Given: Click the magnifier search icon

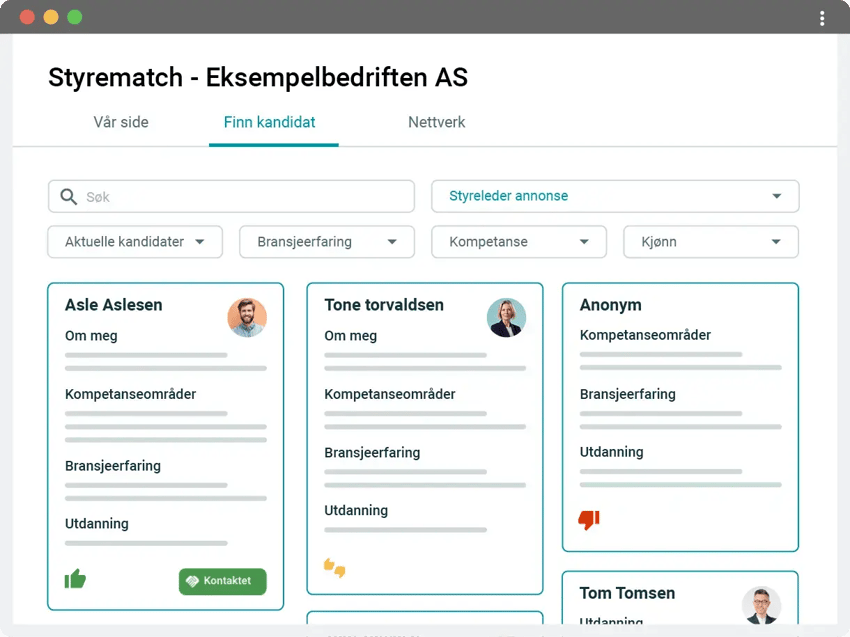Looking at the screenshot, I should click(x=69, y=196).
